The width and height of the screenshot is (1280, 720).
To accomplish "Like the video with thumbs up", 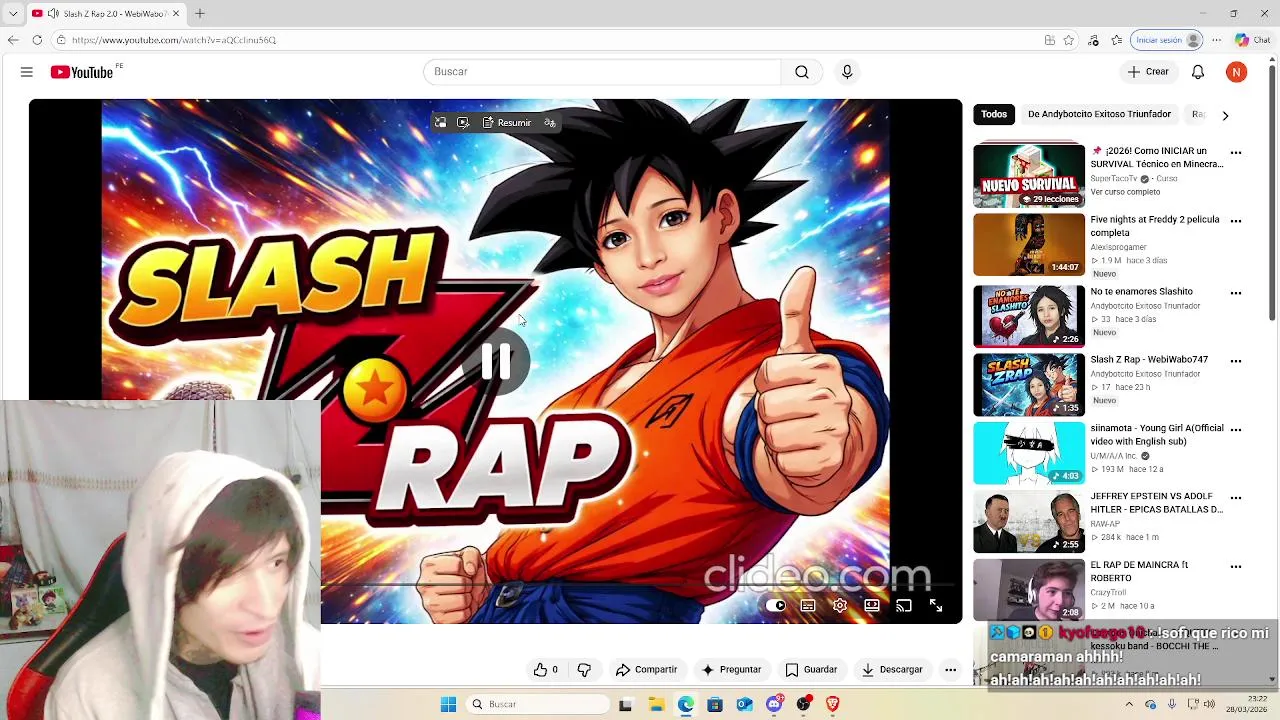I will tap(546, 670).
